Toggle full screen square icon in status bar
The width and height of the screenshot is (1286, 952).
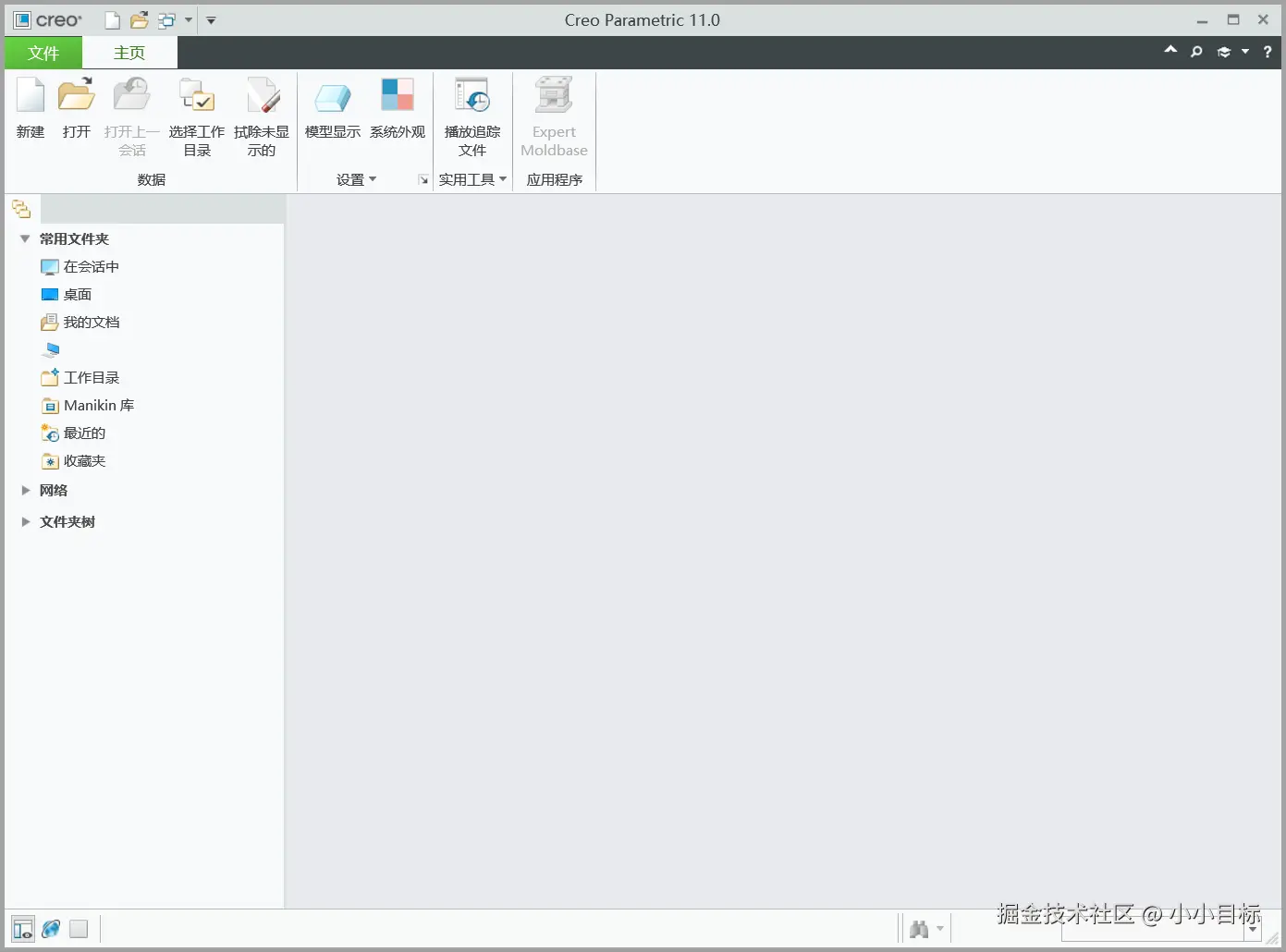coord(79,929)
